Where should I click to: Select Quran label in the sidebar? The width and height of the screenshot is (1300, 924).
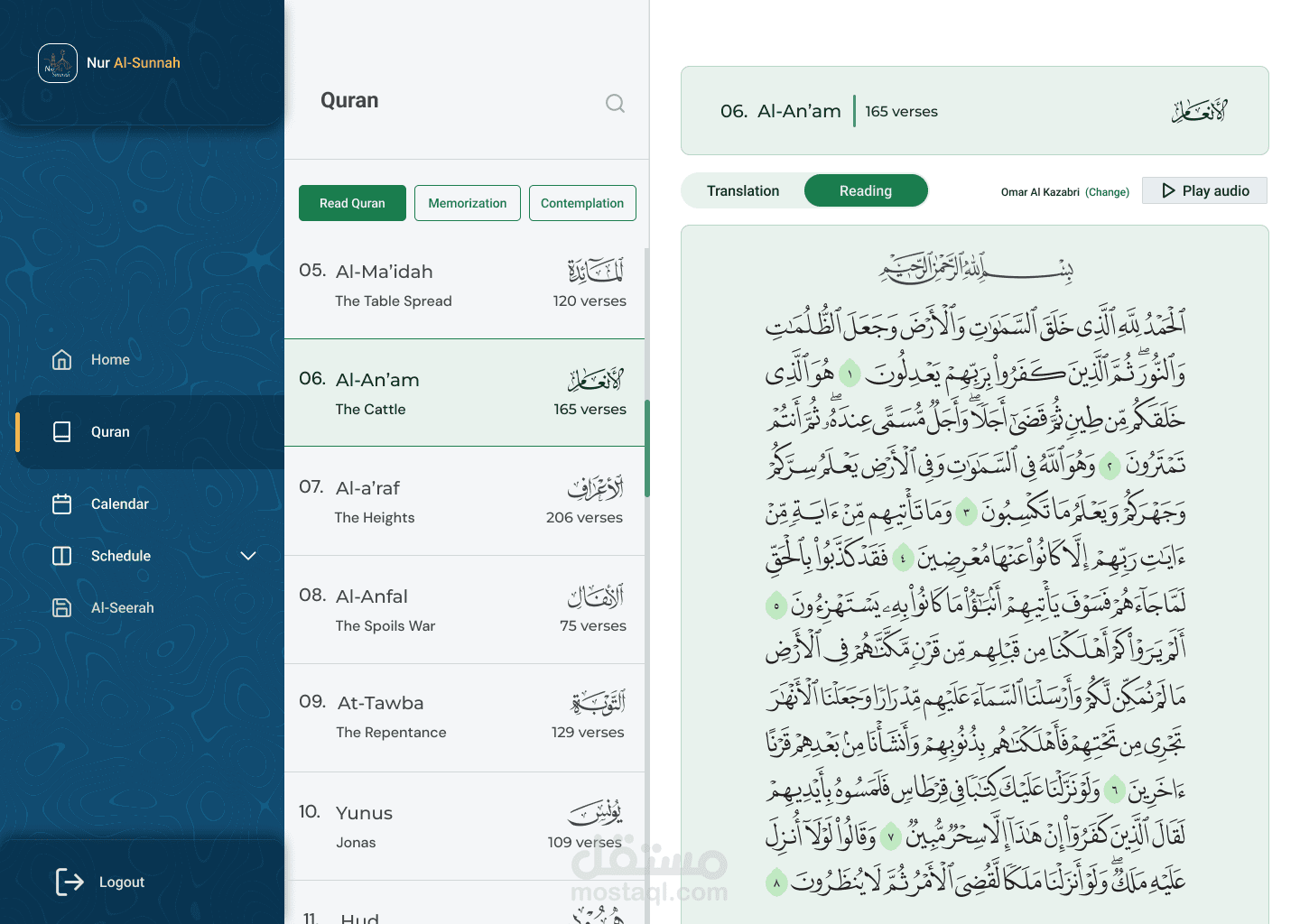[x=110, y=432]
